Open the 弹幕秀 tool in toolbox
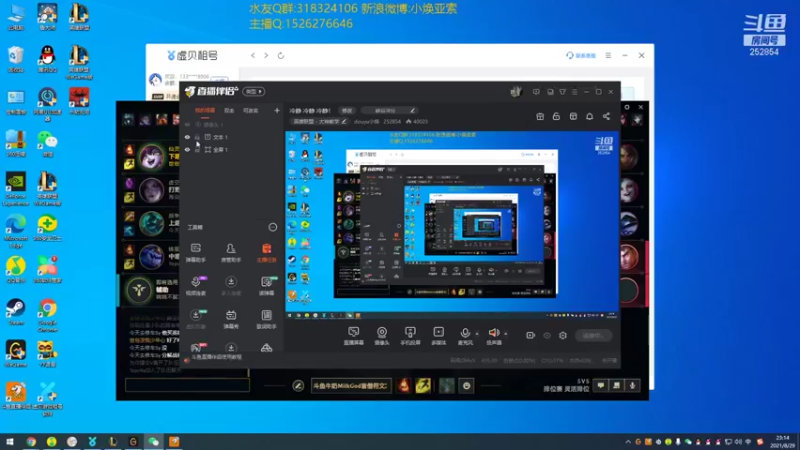 click(x=231, y=319)
